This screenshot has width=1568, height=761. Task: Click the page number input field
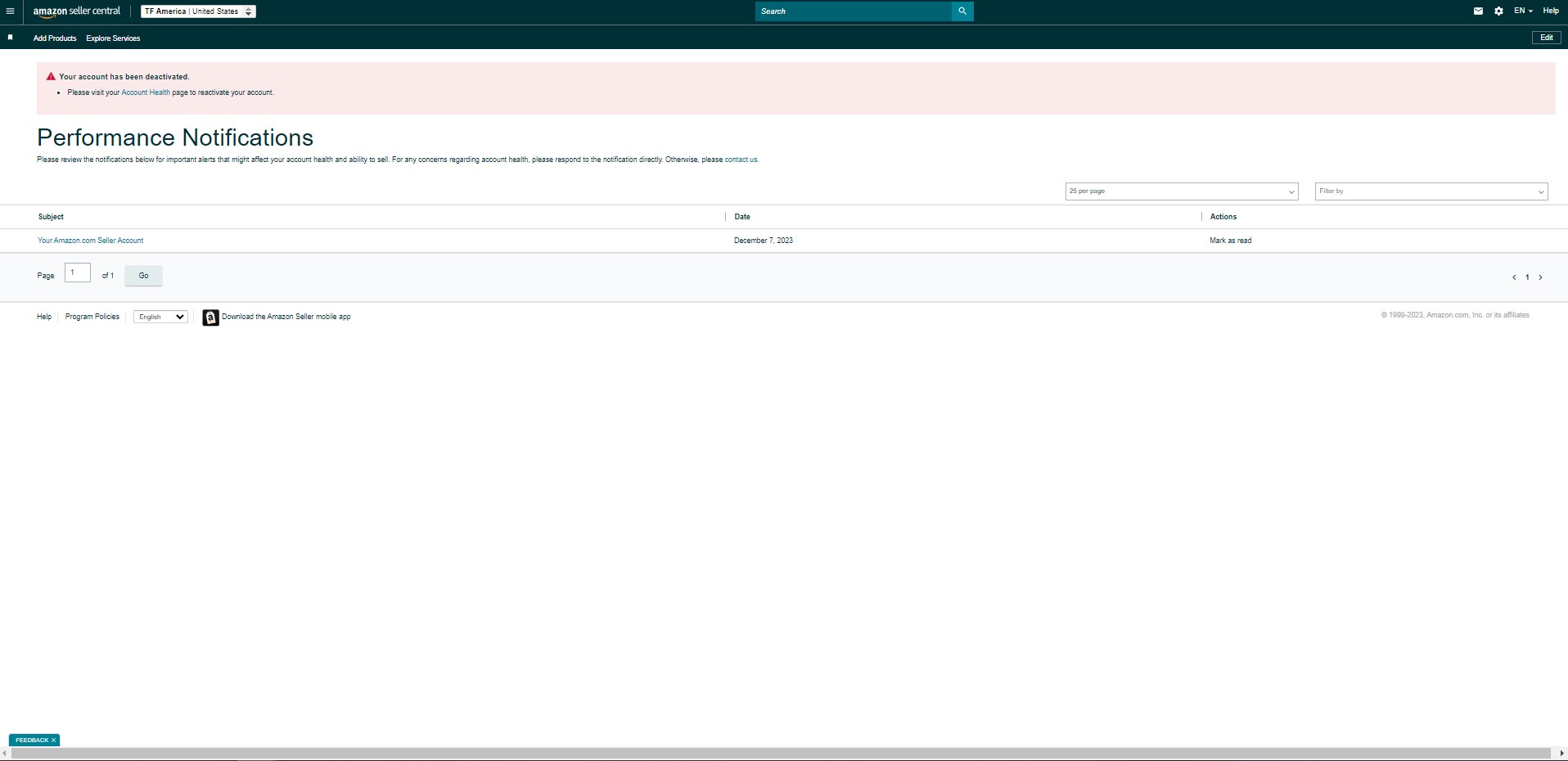click(x=78, y=273)
